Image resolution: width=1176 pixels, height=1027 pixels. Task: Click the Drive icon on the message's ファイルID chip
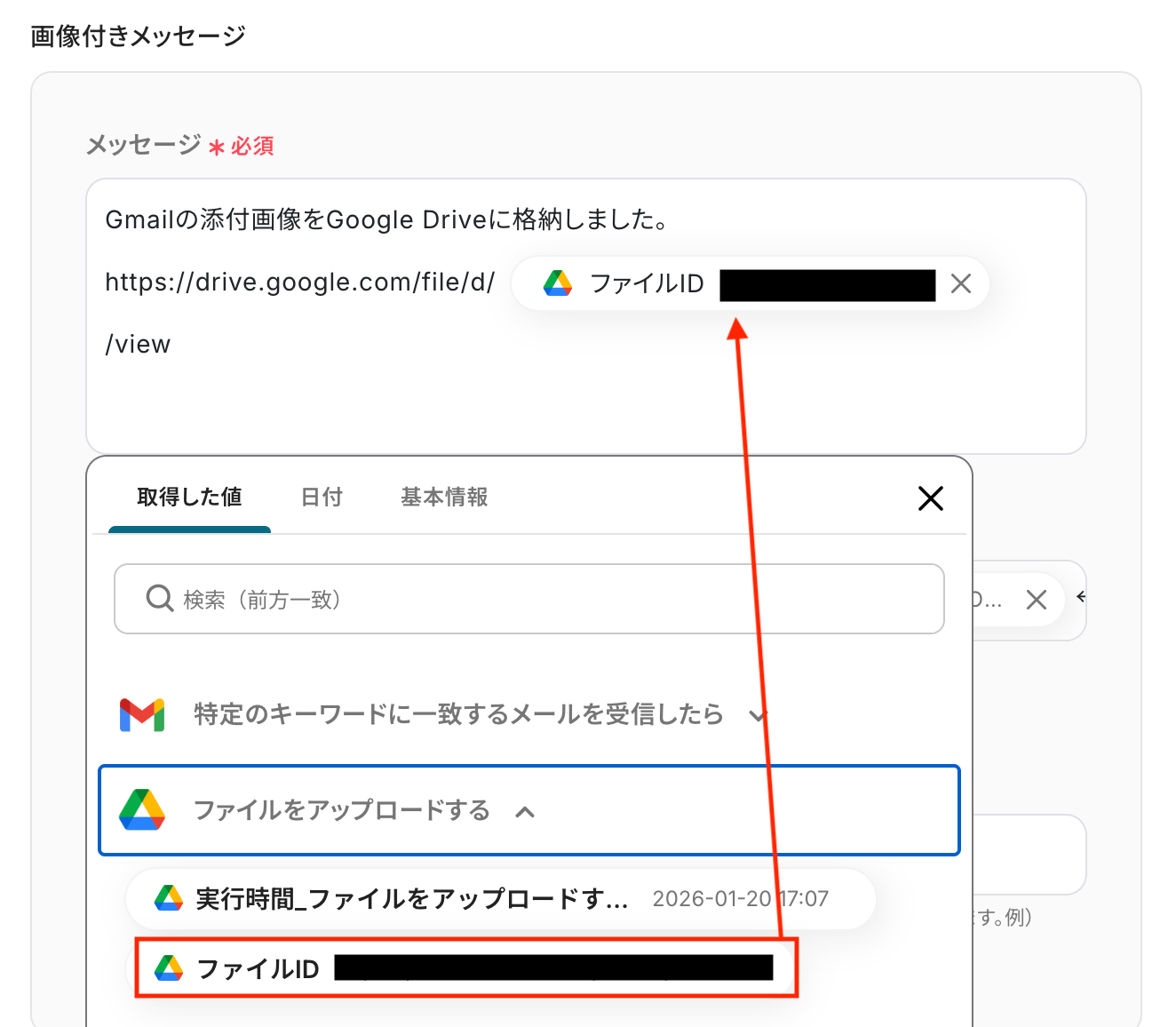click(x=558, y=283)
